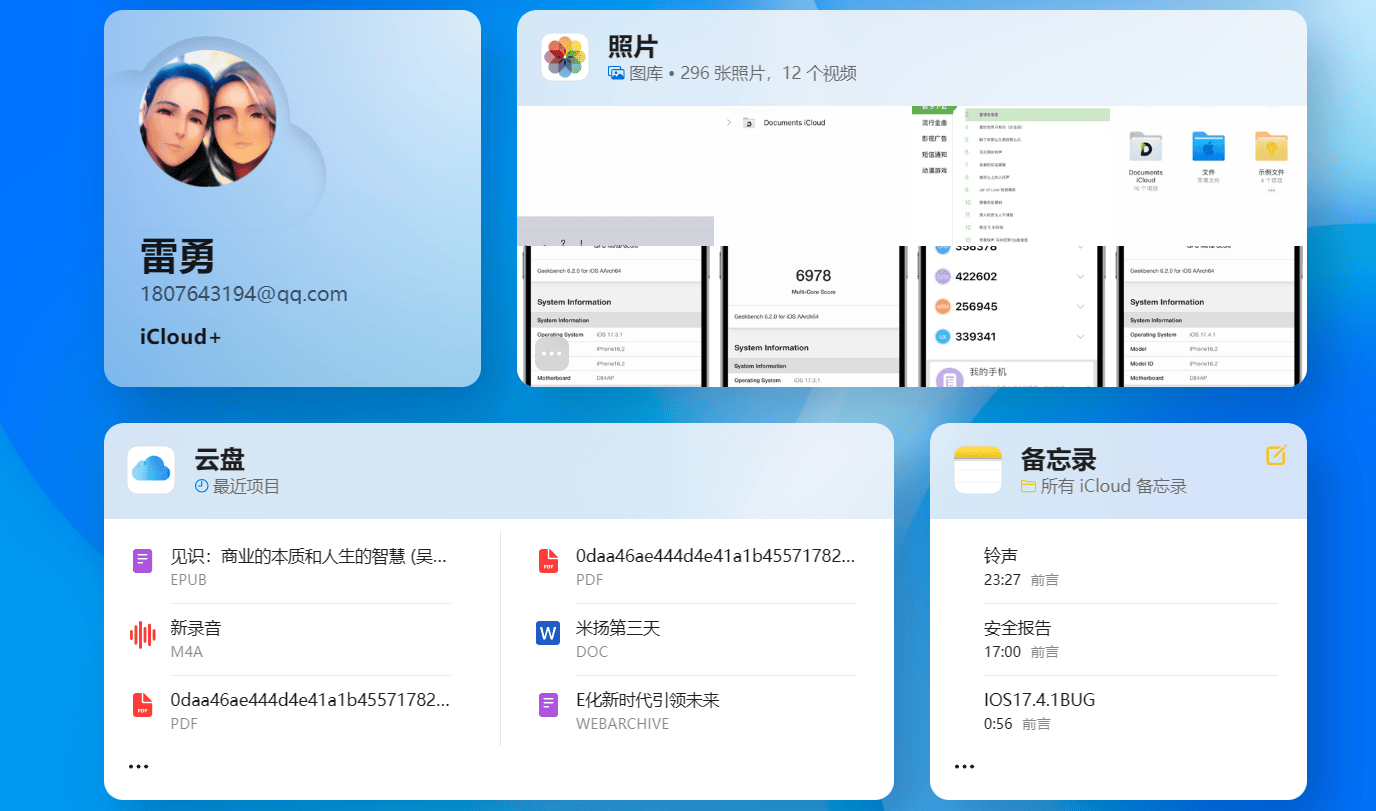Open the 0daa46ae PDF under 新录音

pyautogui.click(x=290, y=711)
